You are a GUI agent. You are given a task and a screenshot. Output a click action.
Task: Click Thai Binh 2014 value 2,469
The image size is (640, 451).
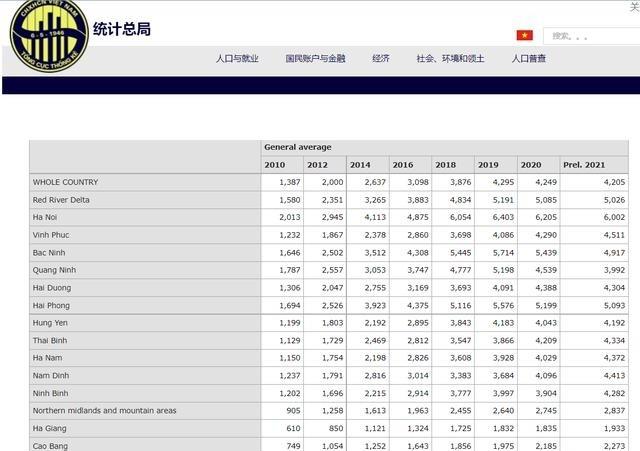[375, 340]
